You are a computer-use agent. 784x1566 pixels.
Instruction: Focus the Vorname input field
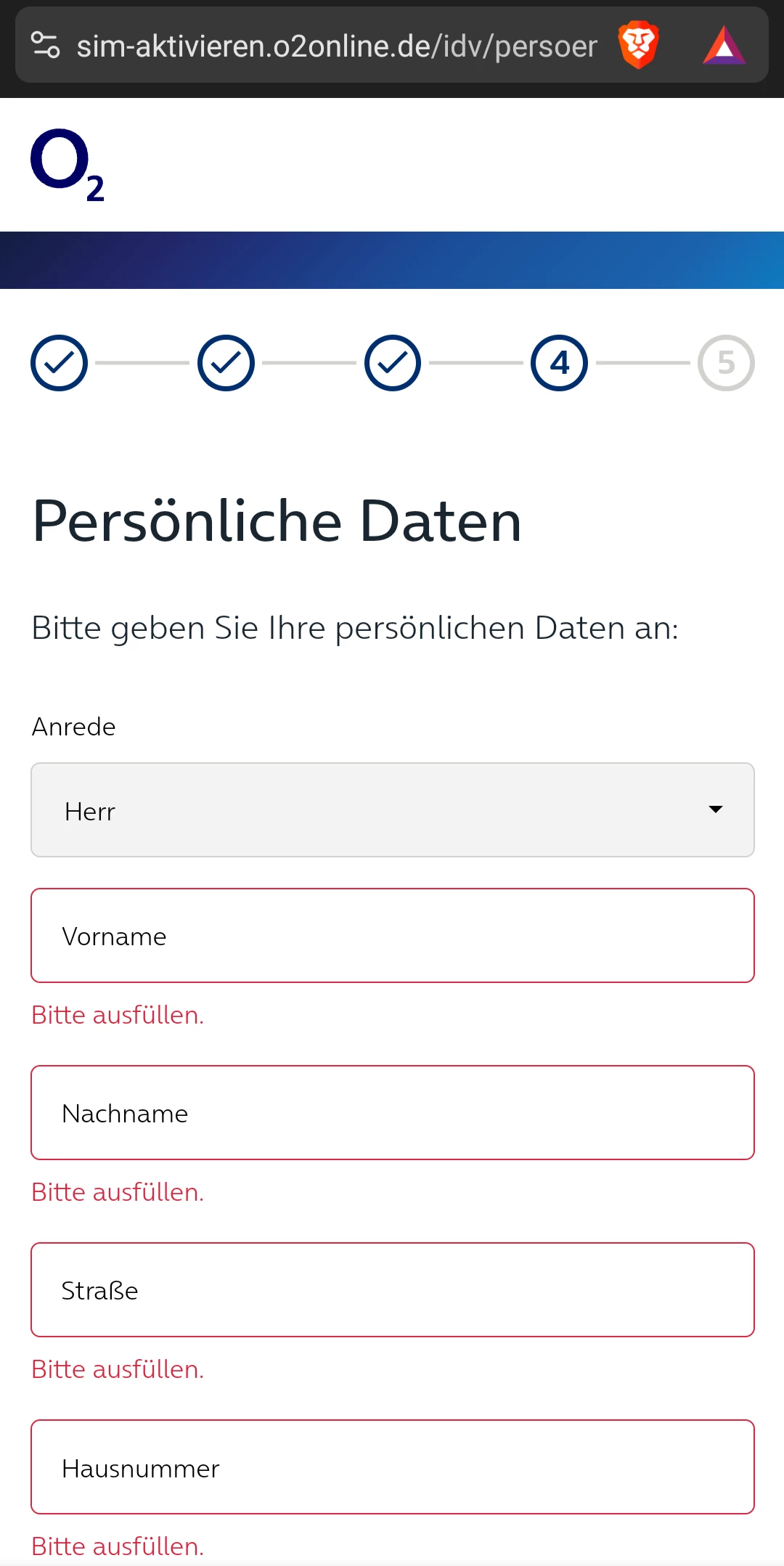[392, 936]
